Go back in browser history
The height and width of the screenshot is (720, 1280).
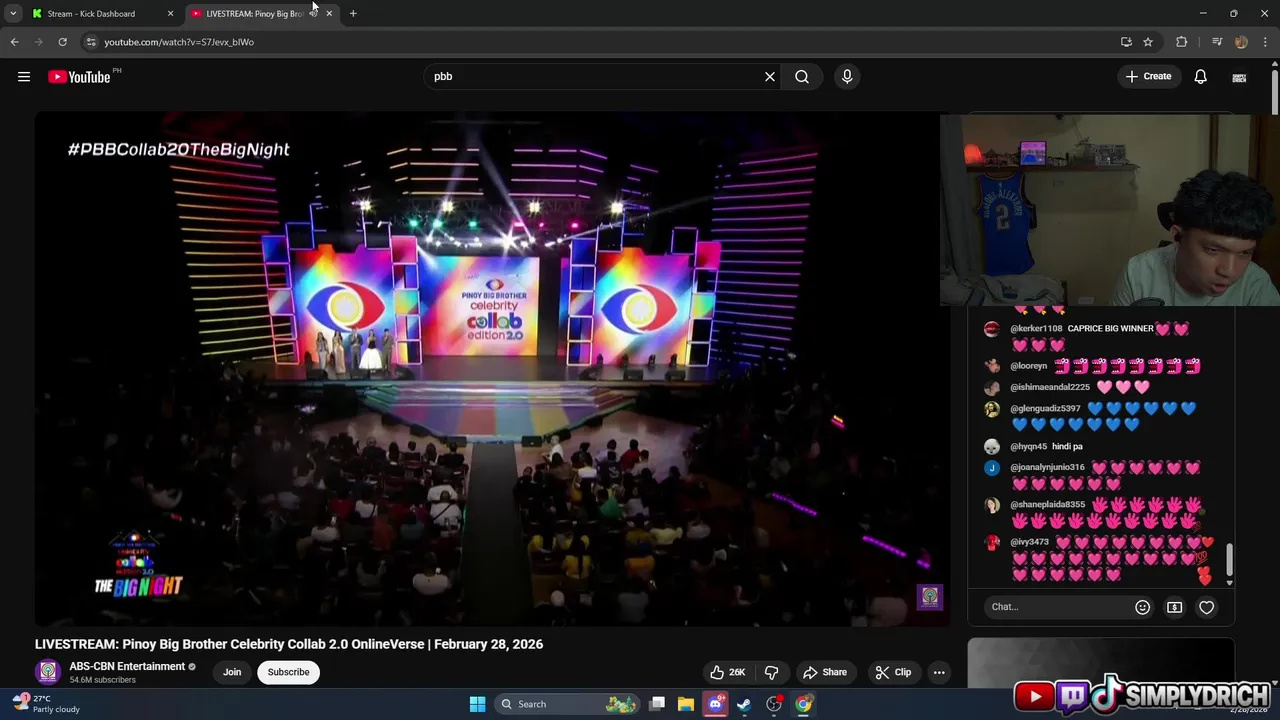pyautogui.click(x=14, y=42)
